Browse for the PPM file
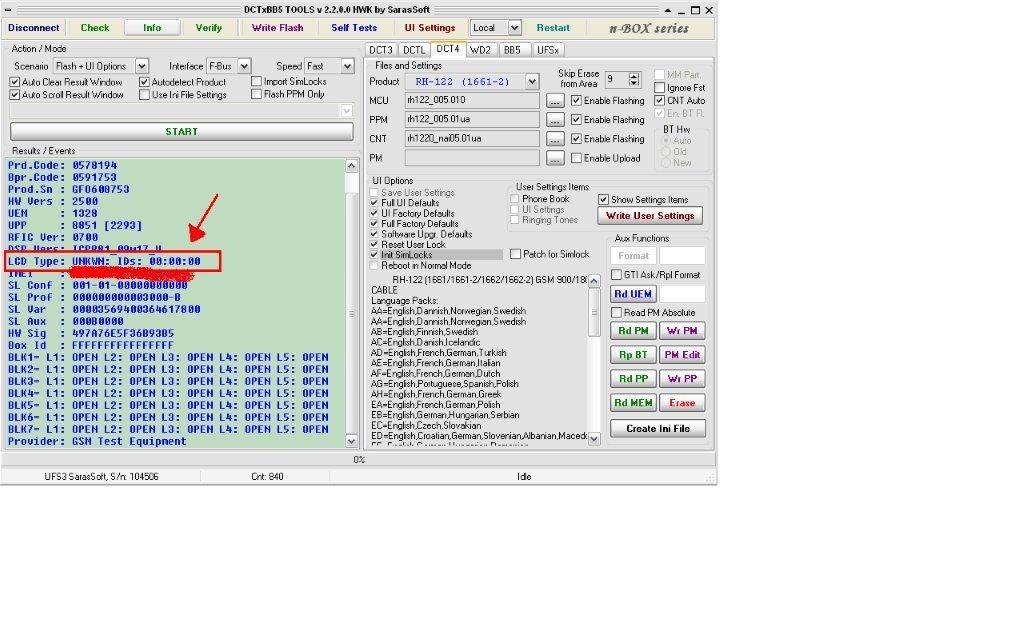 pos(556,120)
